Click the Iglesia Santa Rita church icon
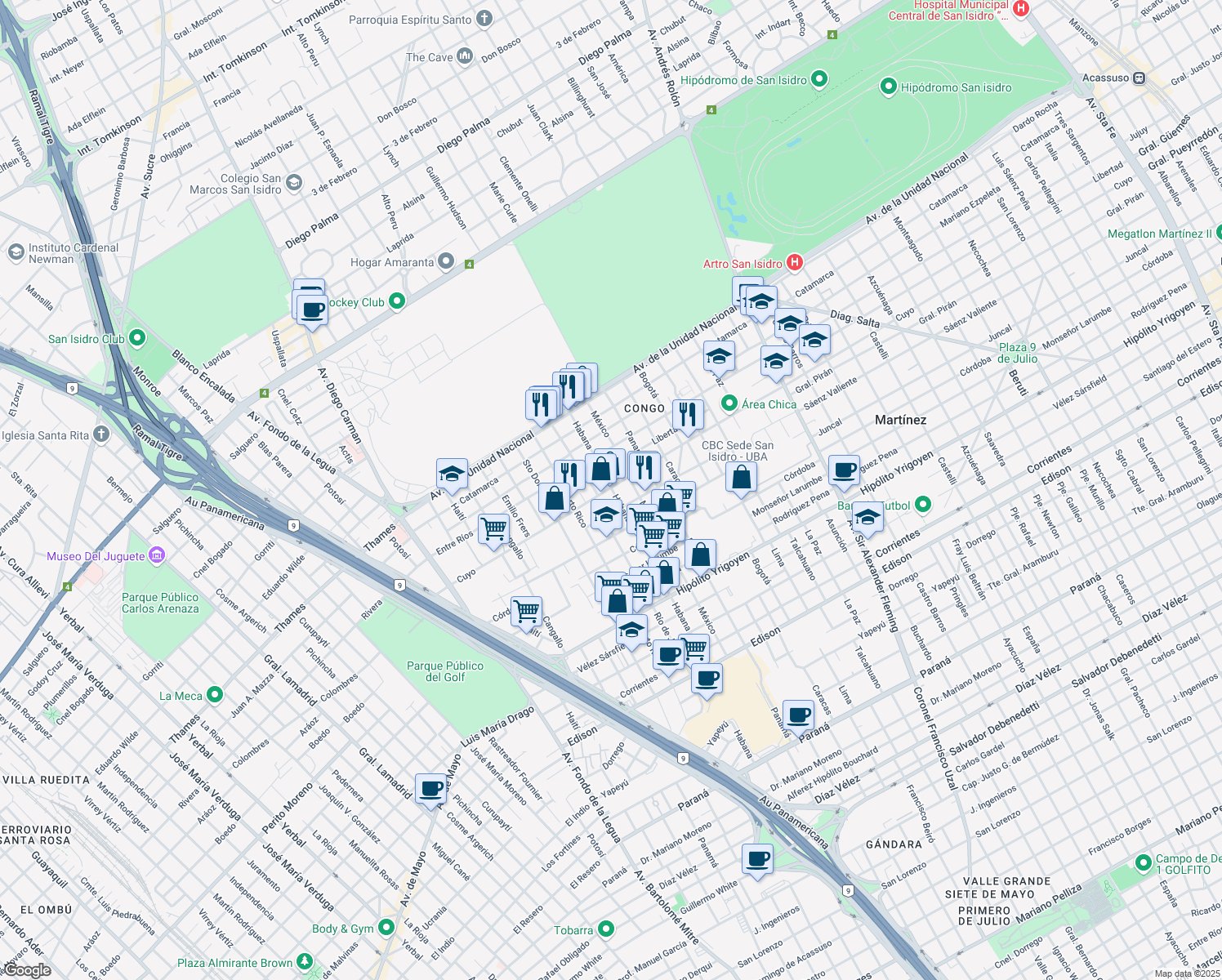This screenshot has width=1222, height=980. point(100,434)
